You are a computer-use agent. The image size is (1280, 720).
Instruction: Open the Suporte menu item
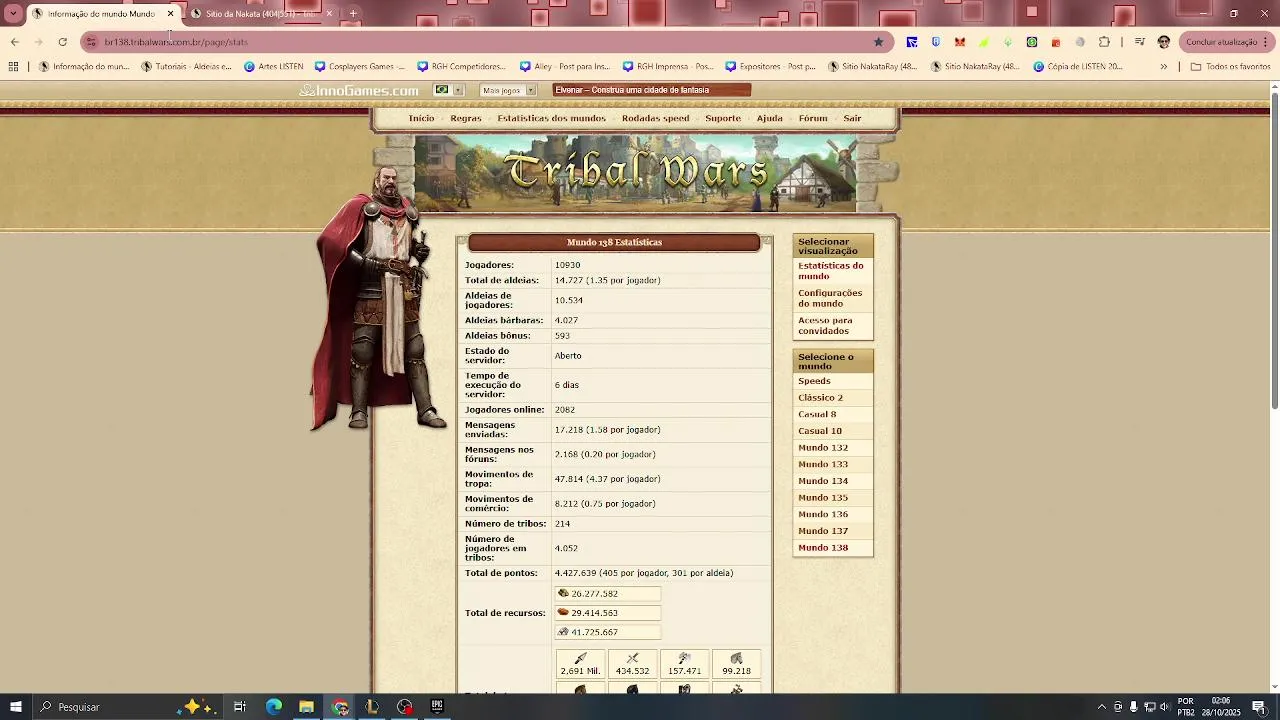tap(723, 118)
